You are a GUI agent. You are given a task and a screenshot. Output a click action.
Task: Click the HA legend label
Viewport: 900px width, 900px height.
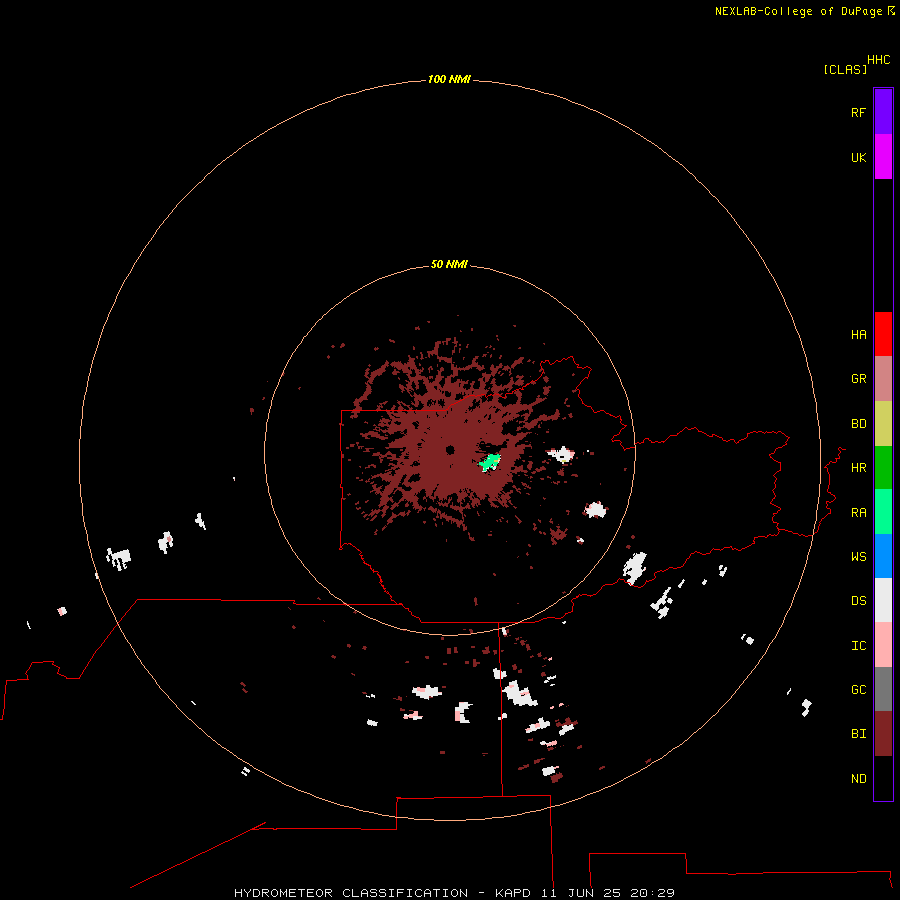[x=858, y=334]
